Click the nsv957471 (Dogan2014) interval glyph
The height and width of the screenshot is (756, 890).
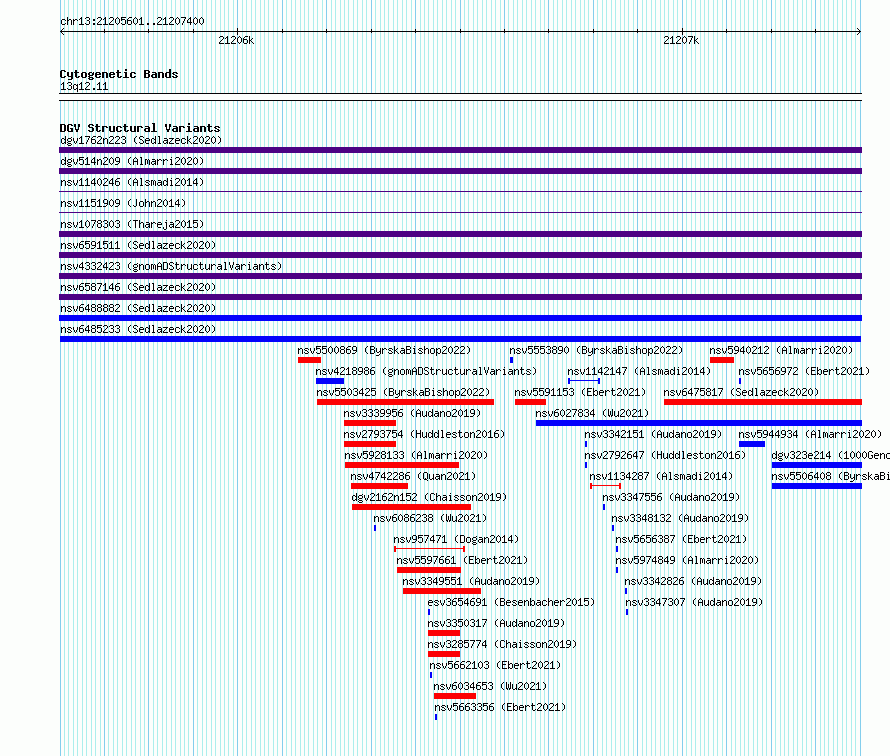tap(430, 549)
